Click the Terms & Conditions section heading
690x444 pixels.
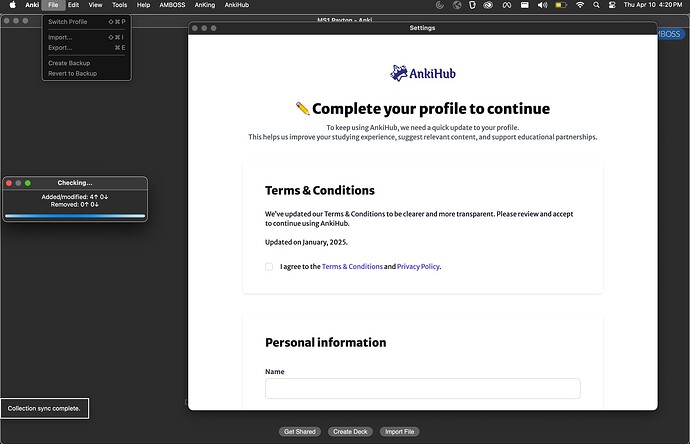click(319, 190)
